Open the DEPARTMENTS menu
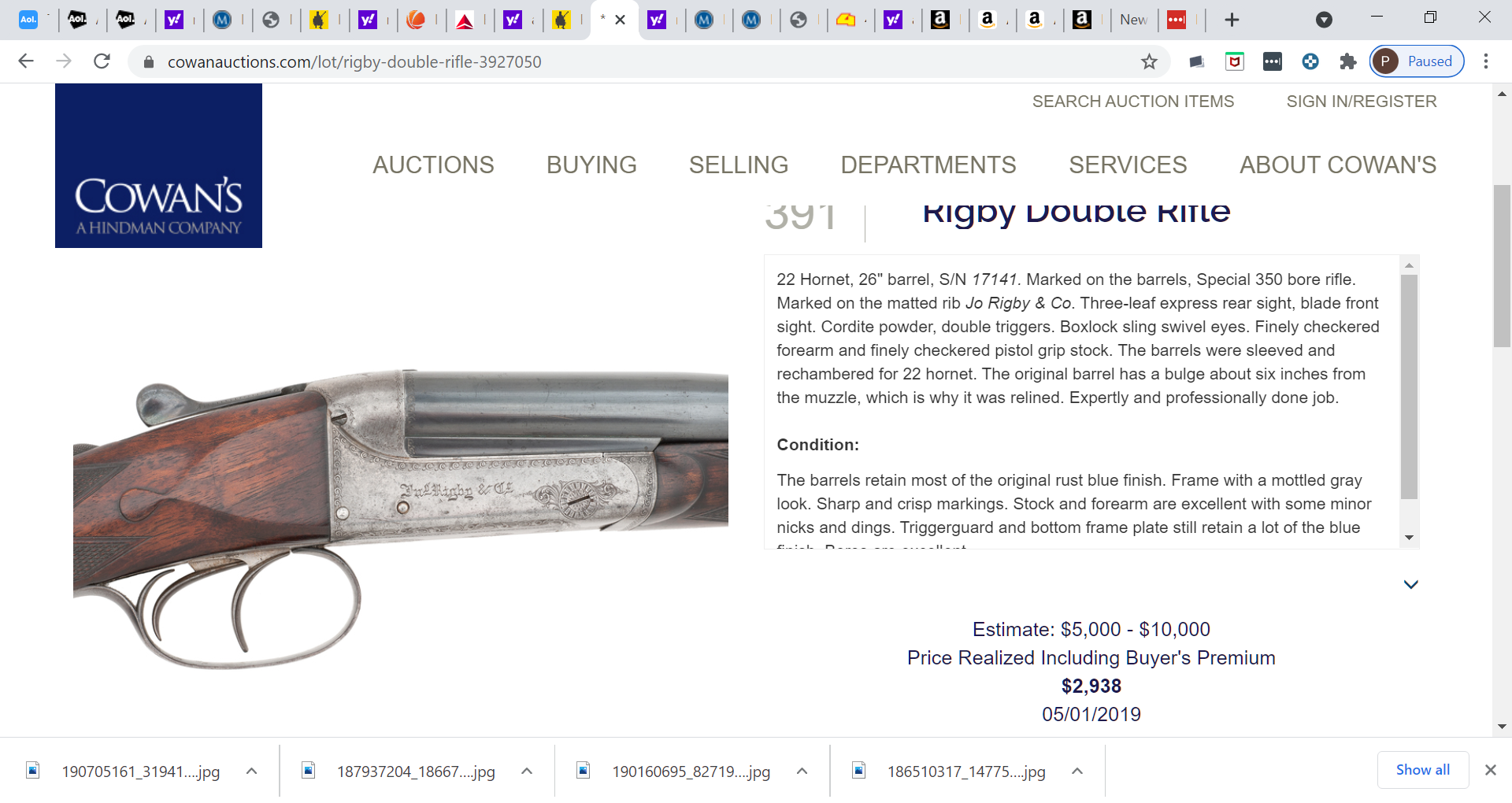1512x803 pixels. point(928,165)
